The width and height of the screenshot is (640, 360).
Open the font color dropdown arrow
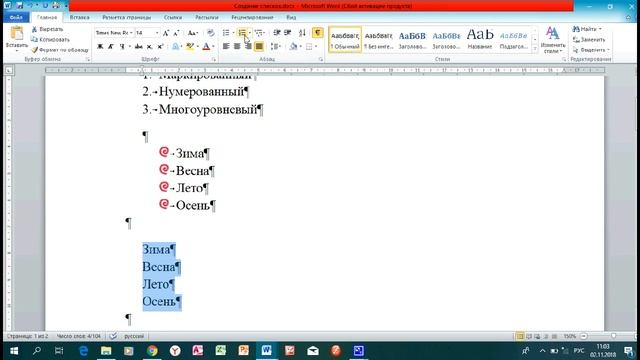213,47
